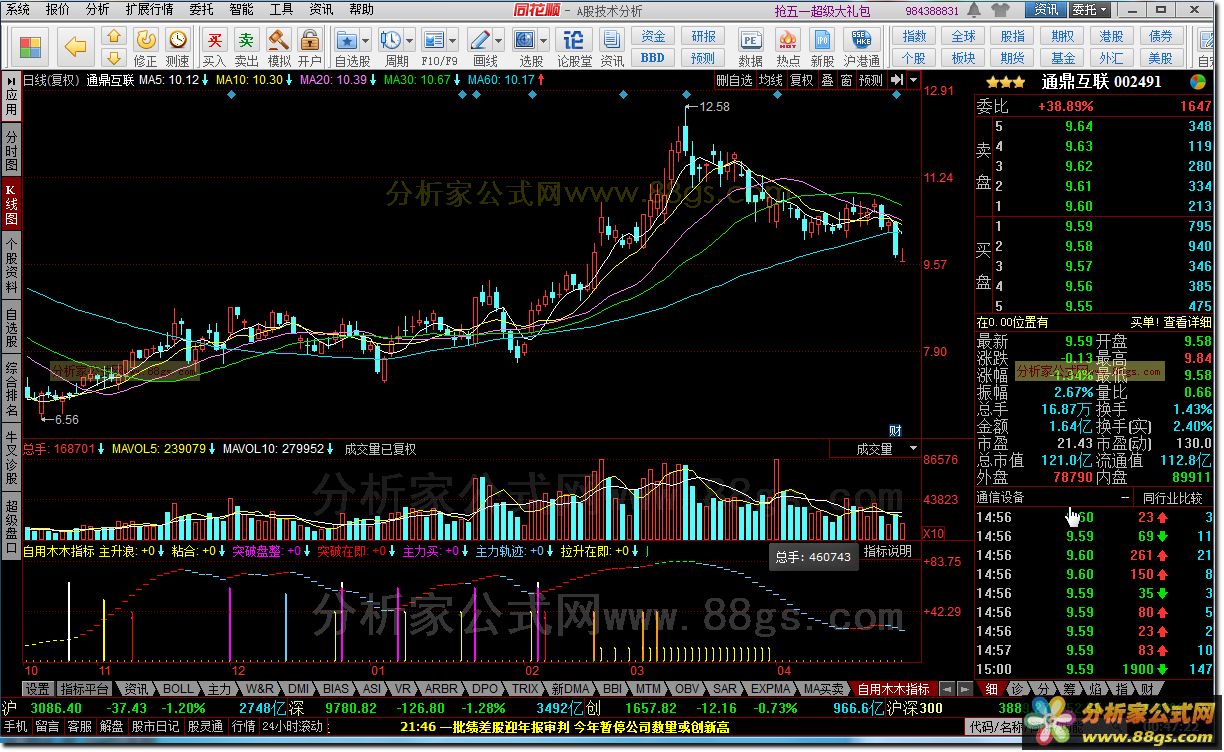Screen dimensions: 1224x752
Task: Toggle the 预测 forecast option on chart
Action: [x=871, y=80]
